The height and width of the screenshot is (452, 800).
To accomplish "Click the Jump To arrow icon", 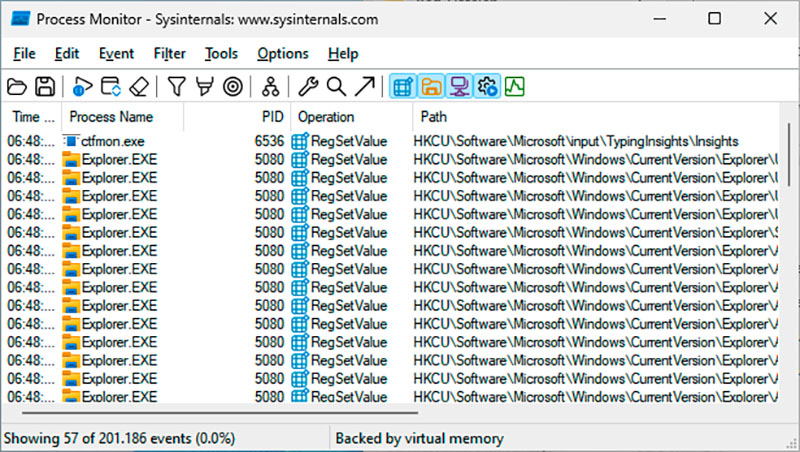I will pos(365,87).
